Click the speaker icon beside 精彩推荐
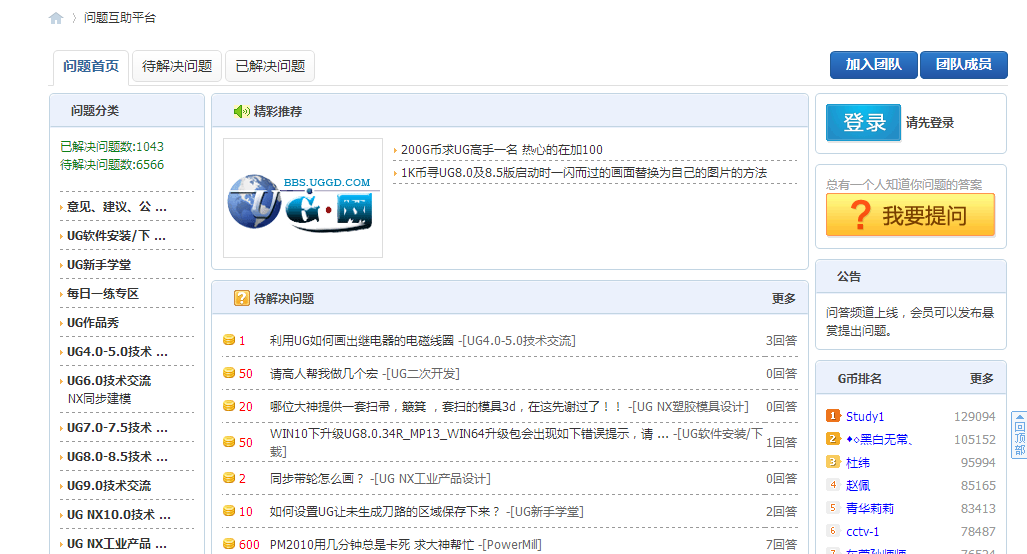 pyautogui.click(x=241, y=111)
